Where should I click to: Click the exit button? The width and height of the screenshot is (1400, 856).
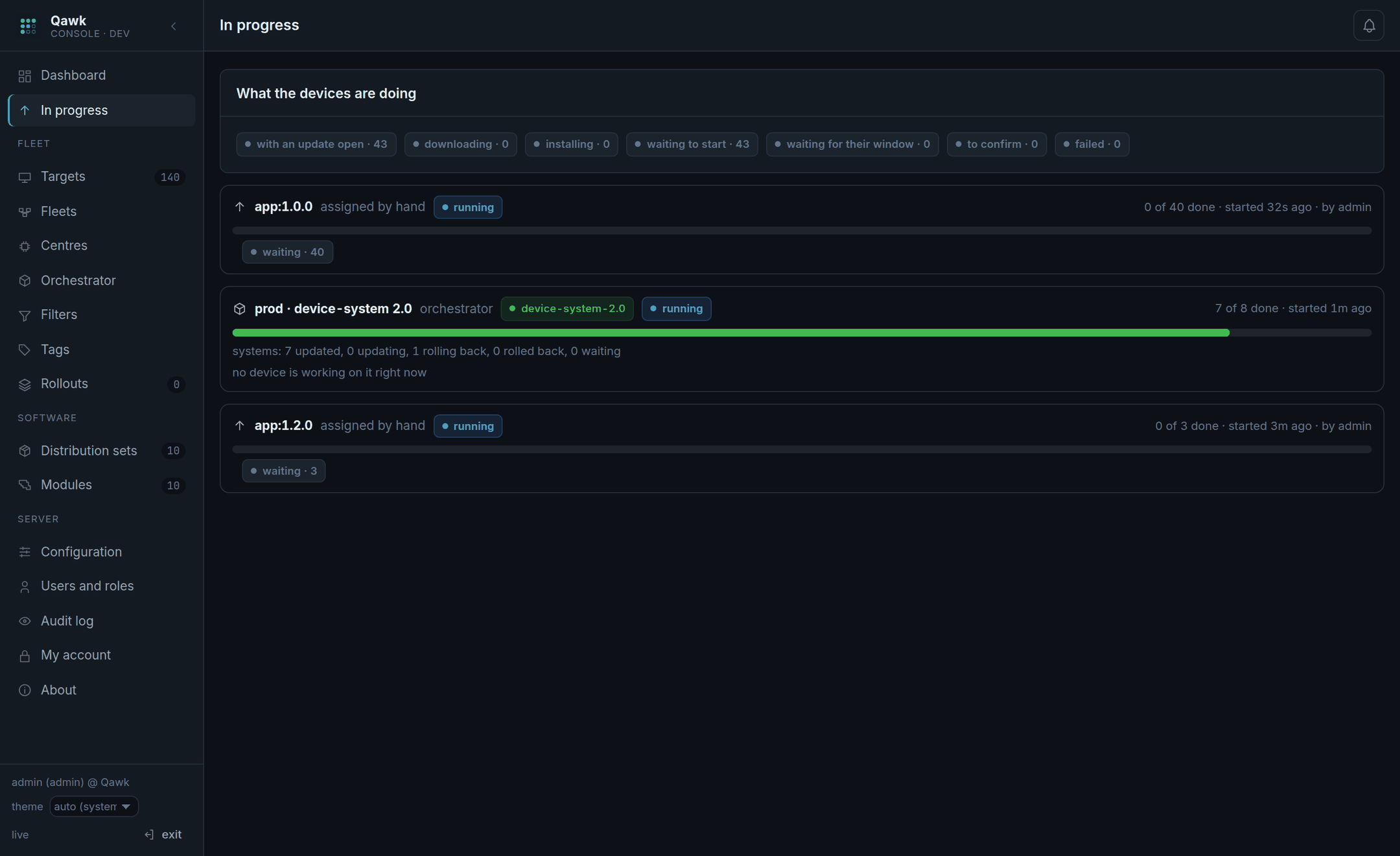(x=163, y=835)
